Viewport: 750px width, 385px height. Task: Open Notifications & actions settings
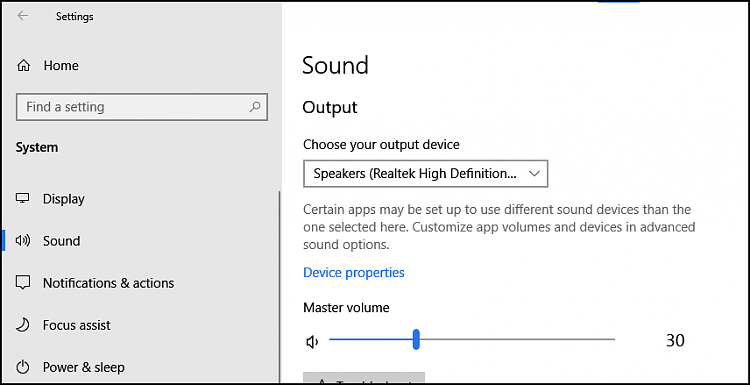[x=109, y=283]
